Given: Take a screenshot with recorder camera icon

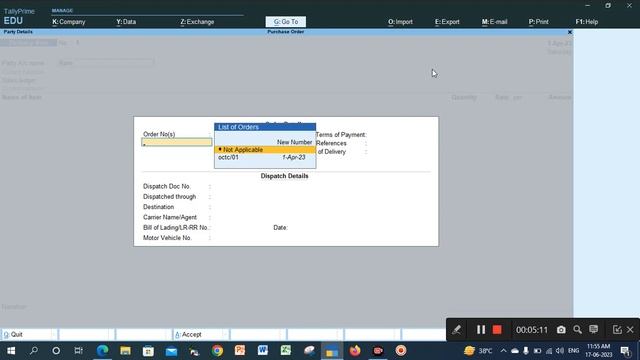Looking at the screenshot, I should click(x=561, y=330).
